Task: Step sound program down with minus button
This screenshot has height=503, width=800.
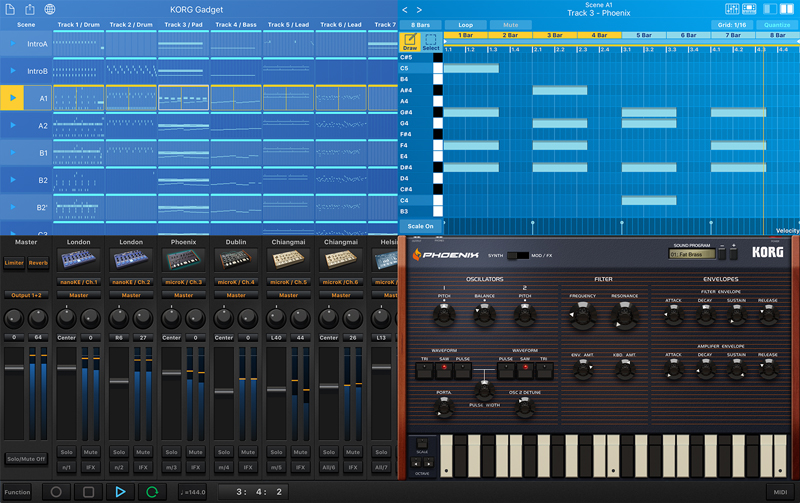Action: [x=722, y=252]
